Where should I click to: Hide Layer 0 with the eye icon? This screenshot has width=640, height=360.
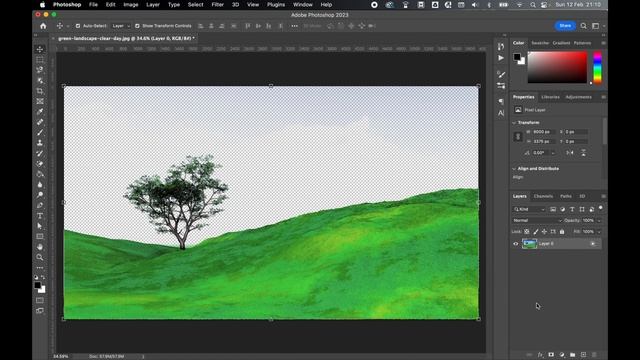tap(516, 244)
